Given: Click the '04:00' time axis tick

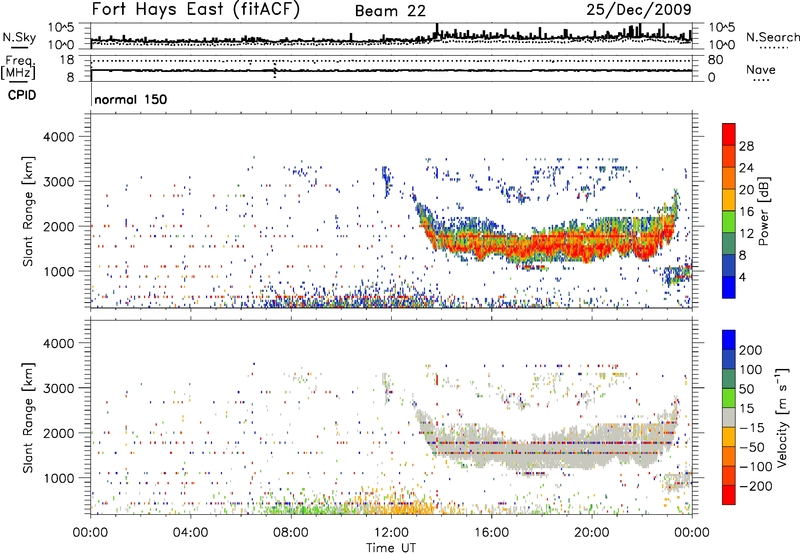Looking at the screenshot, I should 190,533.
